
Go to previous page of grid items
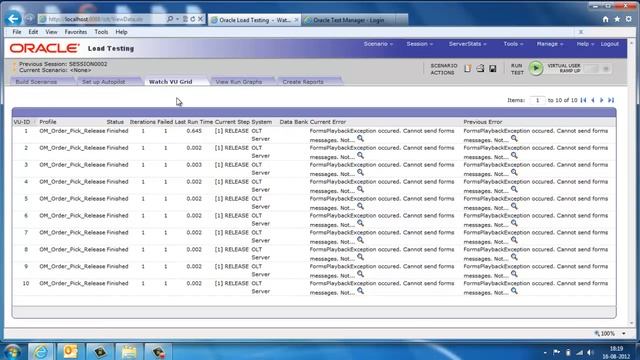[593, 100]
